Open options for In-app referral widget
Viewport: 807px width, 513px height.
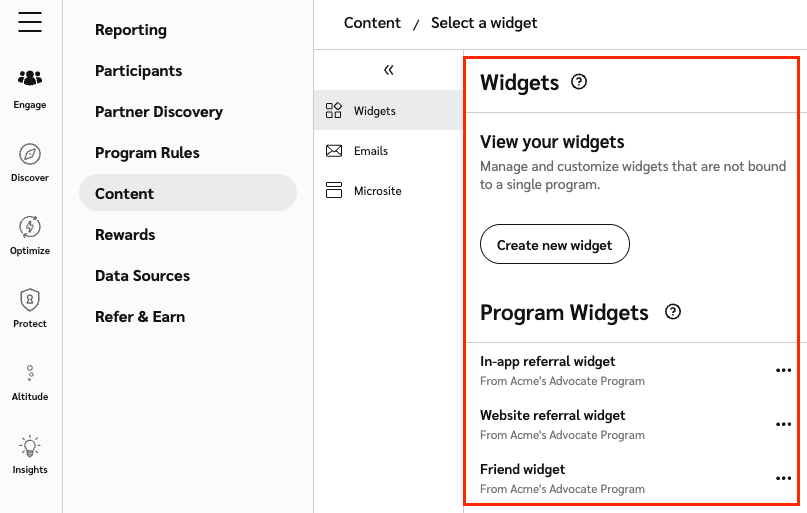[x=783, y=370]
